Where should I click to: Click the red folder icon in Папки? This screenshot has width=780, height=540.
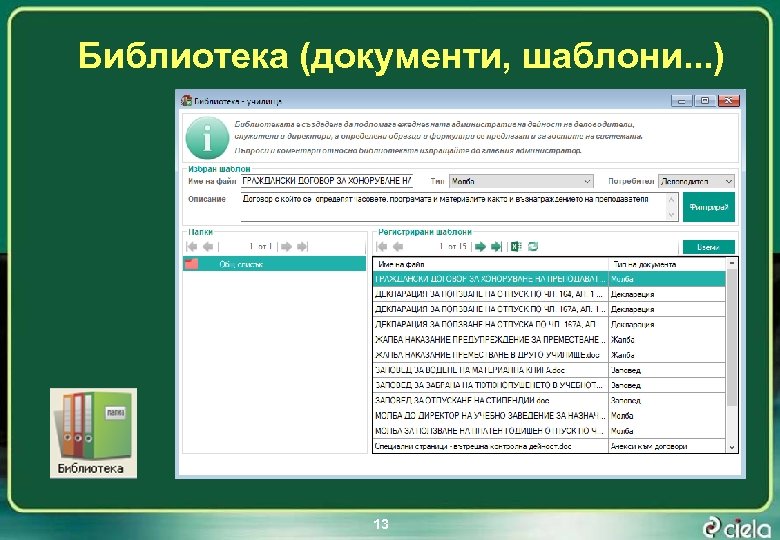coord(192,264)
